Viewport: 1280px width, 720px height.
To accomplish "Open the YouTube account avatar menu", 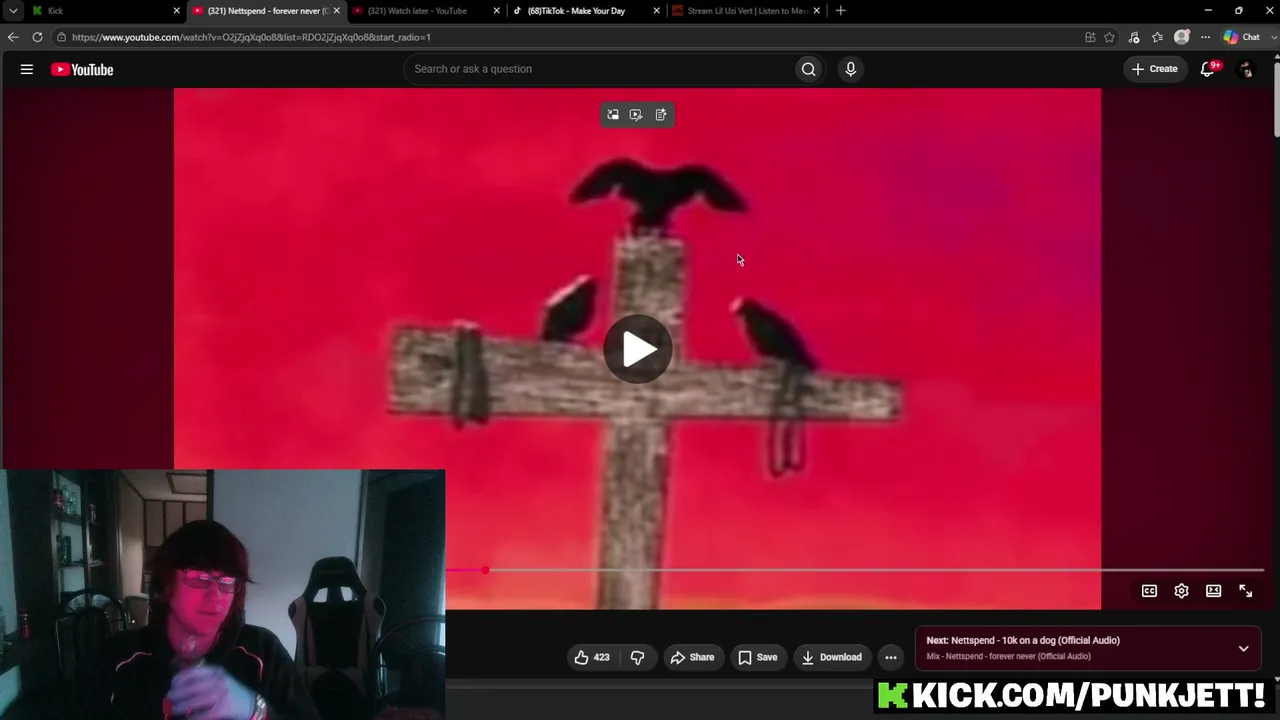I will [1246, 69].
